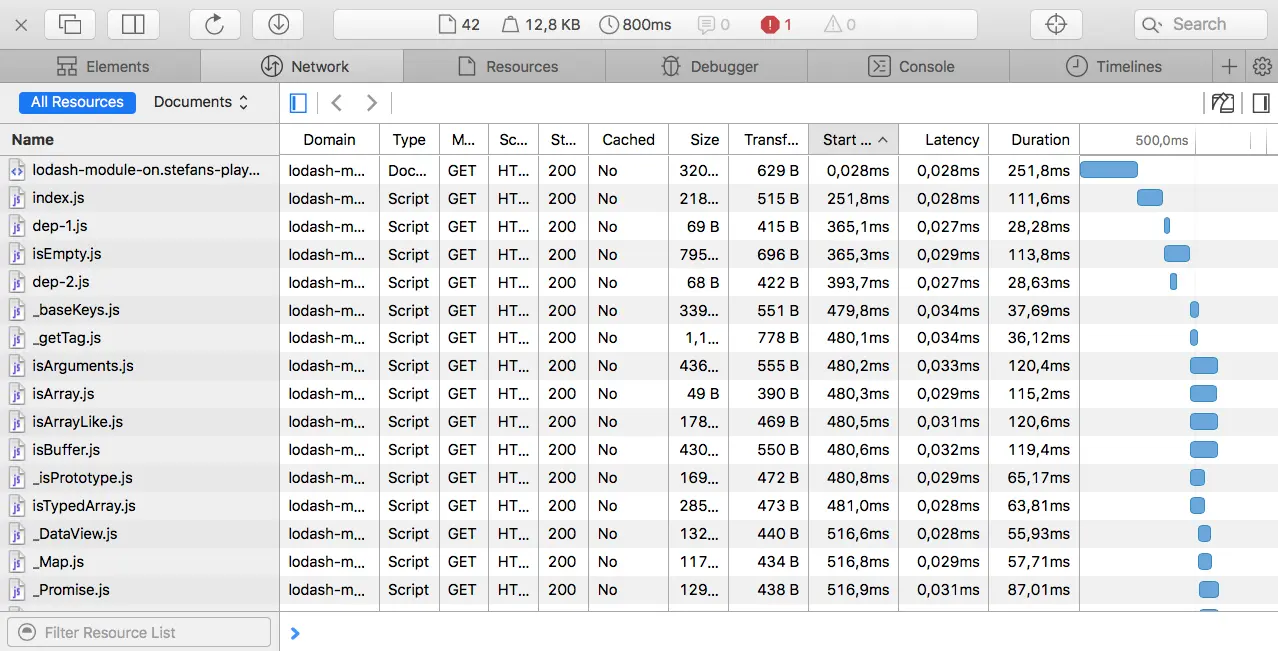This screenshot has width=1278, height=651.
Task: Click the resource count 42 indicator
Action: (459, 24)
